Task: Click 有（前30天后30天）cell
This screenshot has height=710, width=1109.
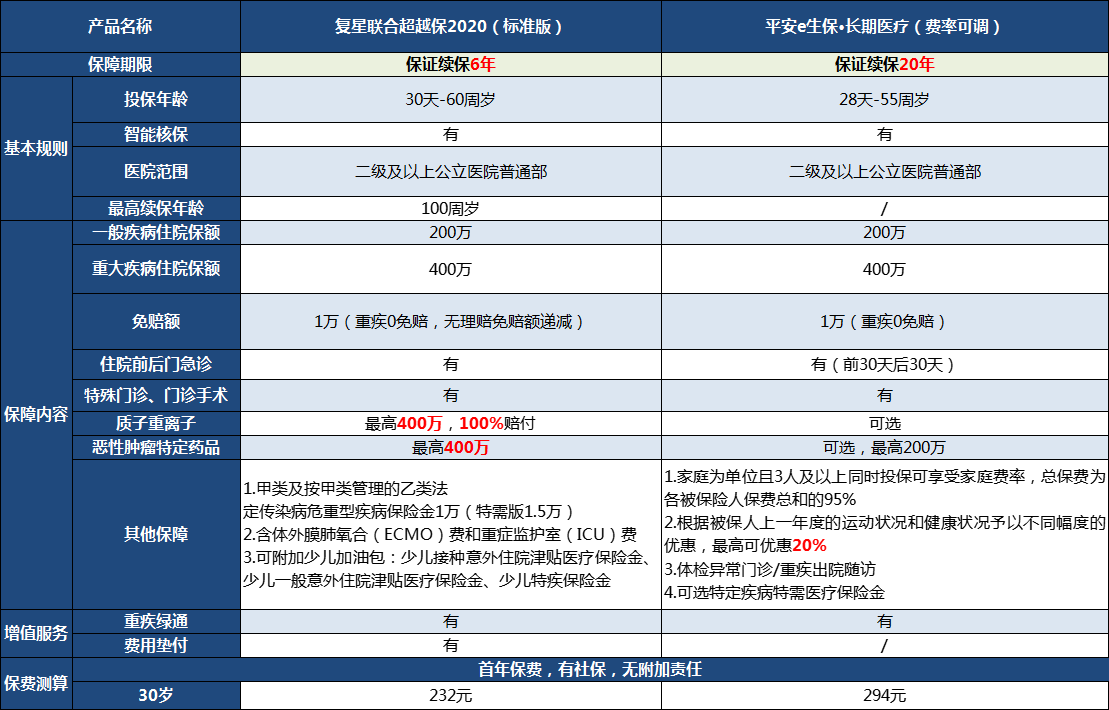Action: [885, 364]
